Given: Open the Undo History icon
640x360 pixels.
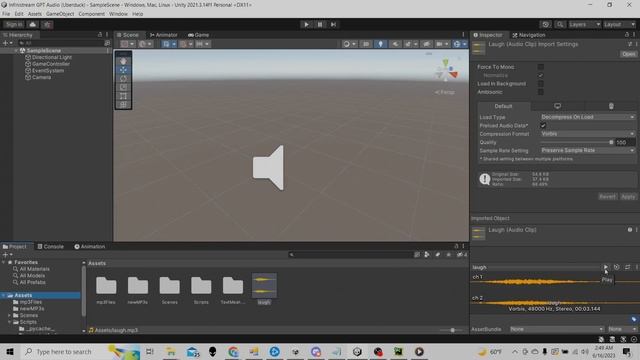Looking at the screenshot, I should click(546, 24).
